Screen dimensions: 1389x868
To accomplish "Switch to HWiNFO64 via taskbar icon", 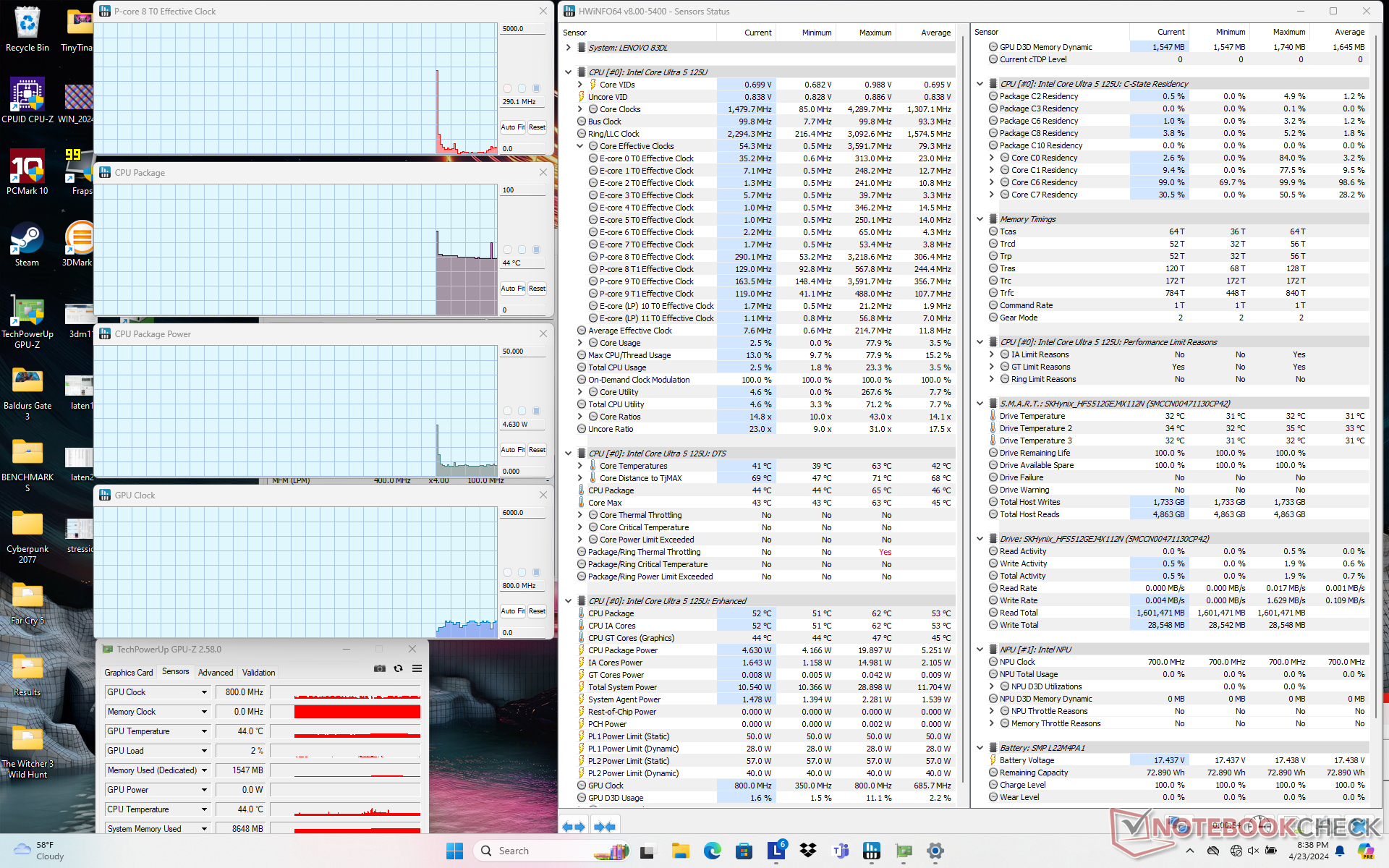I will [872, 851].
